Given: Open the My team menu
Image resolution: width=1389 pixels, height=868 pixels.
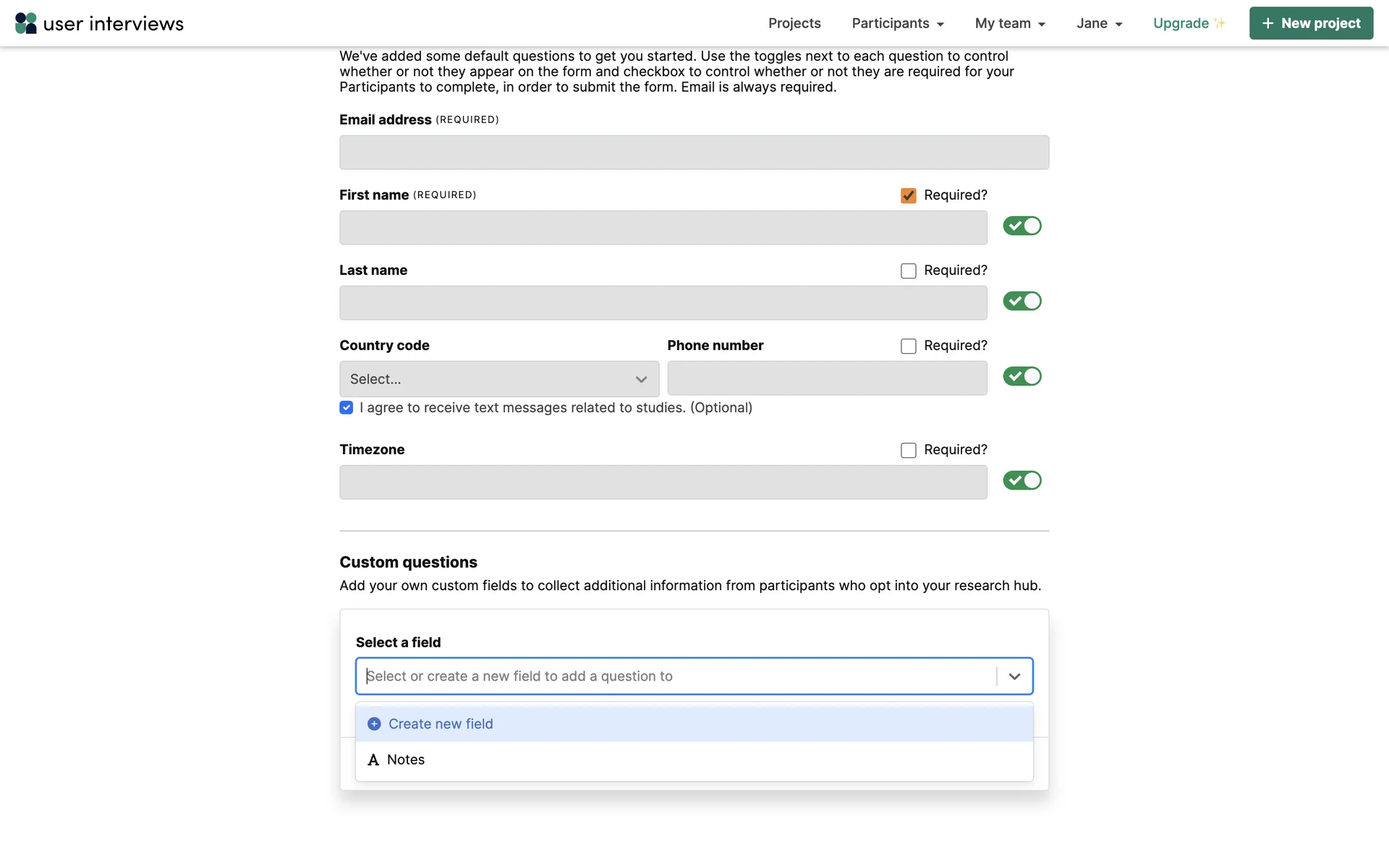Looking at the screenshot, I should point(1010,23).
